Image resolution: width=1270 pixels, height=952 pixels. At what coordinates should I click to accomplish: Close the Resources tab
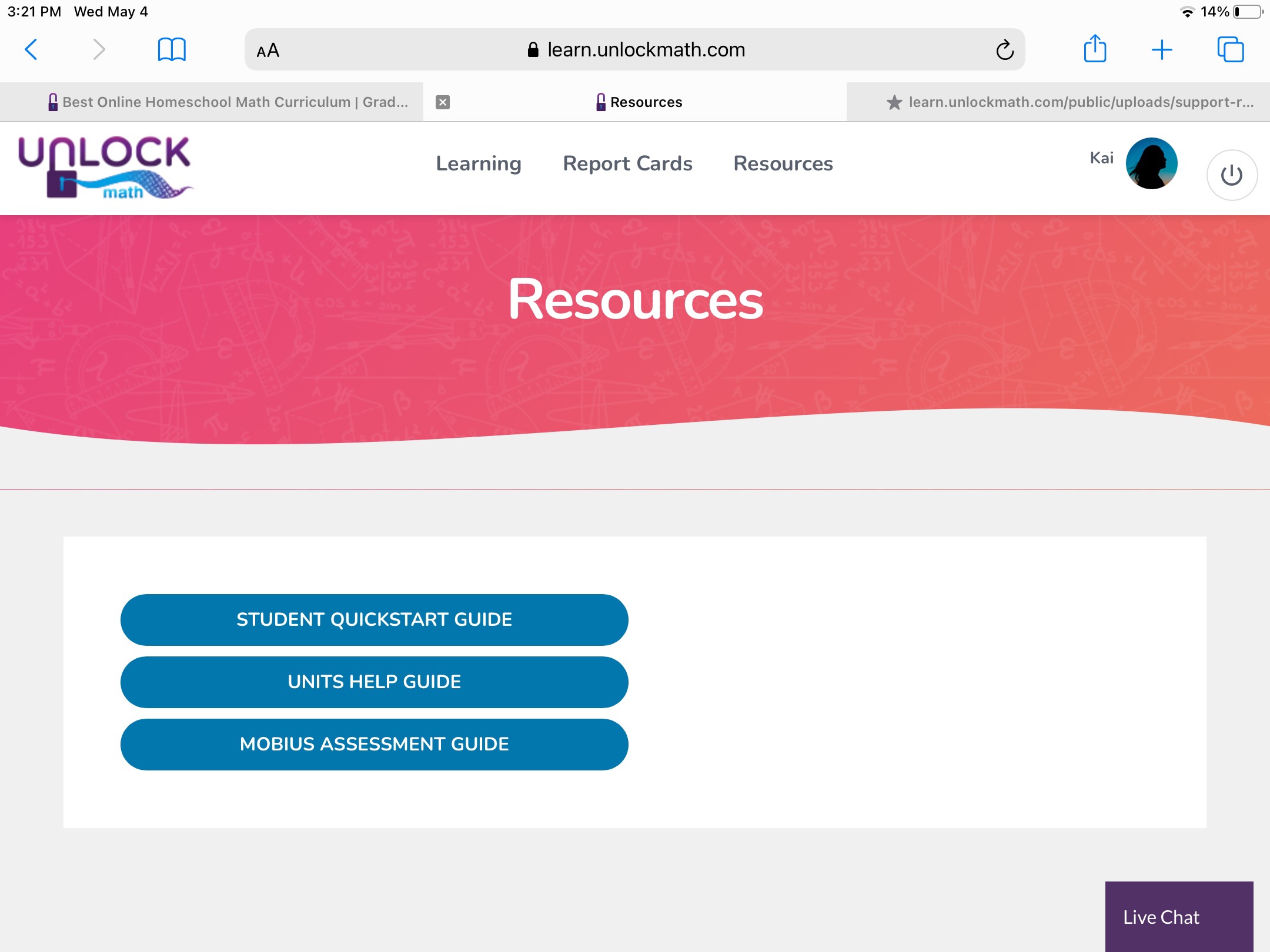[x=443, y=102]
